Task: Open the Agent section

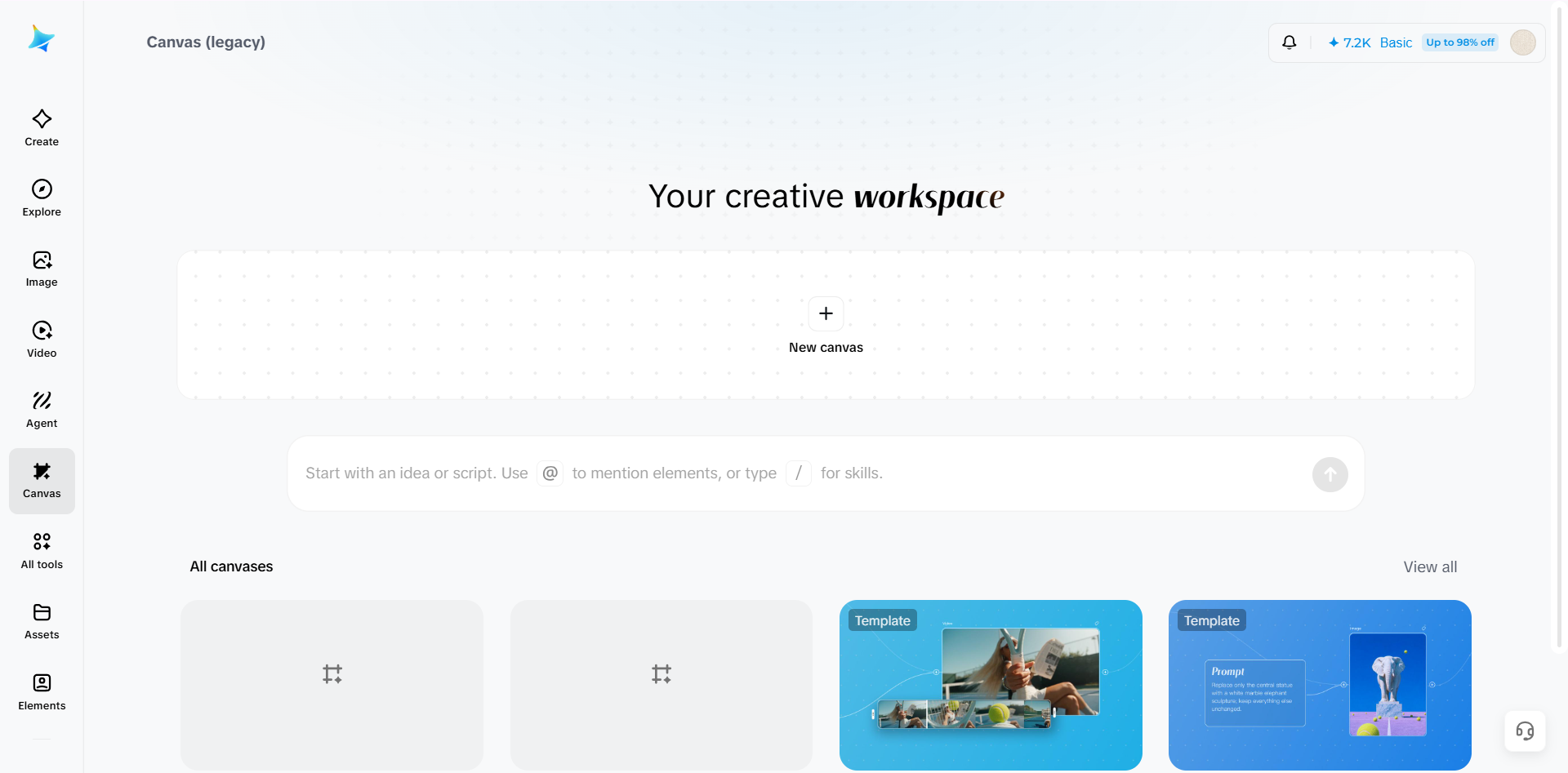Action: [42, 410]
